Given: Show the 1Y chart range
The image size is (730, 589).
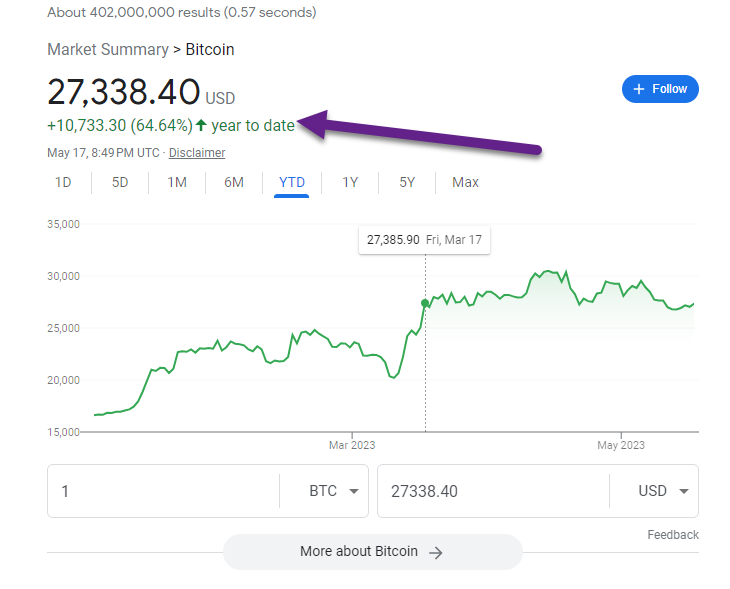Looking at the screenshot, I should click(x=350, y=182).
